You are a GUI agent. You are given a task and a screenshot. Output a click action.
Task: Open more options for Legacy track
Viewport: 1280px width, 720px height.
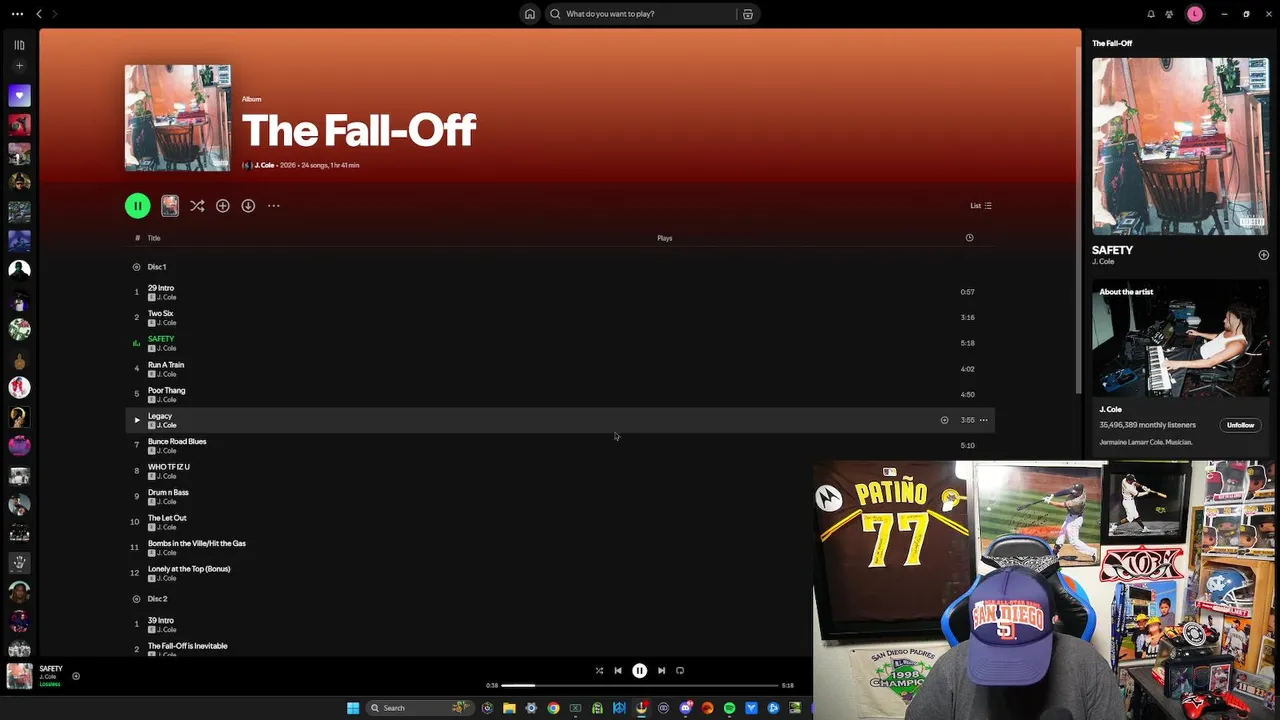[984, 420]
